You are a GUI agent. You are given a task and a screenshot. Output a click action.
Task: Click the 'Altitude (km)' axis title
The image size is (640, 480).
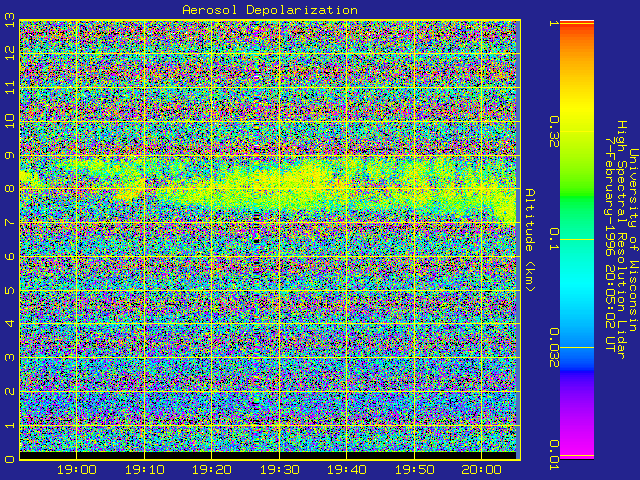(529, 240)
